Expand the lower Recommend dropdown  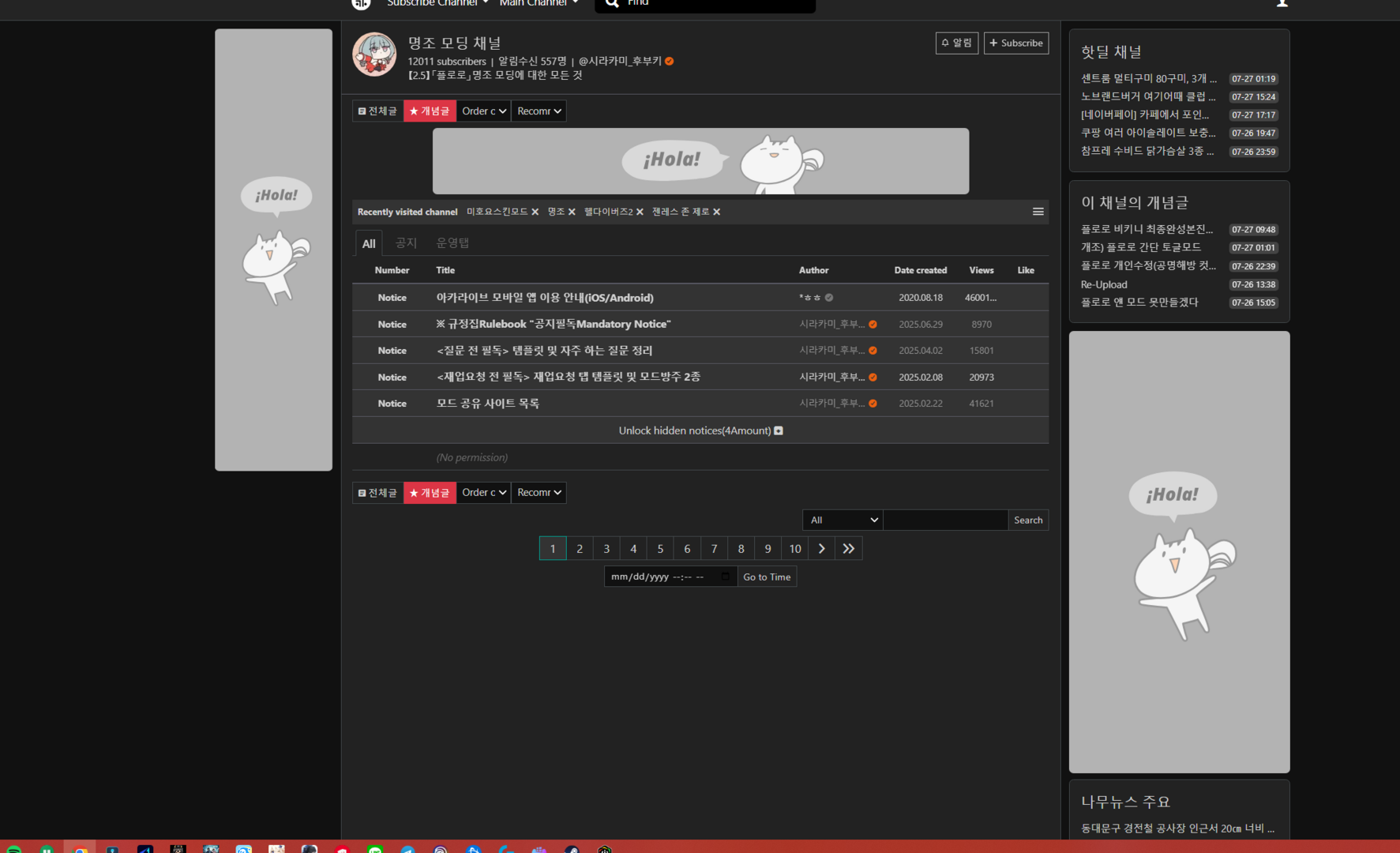[x=539, y=493]
